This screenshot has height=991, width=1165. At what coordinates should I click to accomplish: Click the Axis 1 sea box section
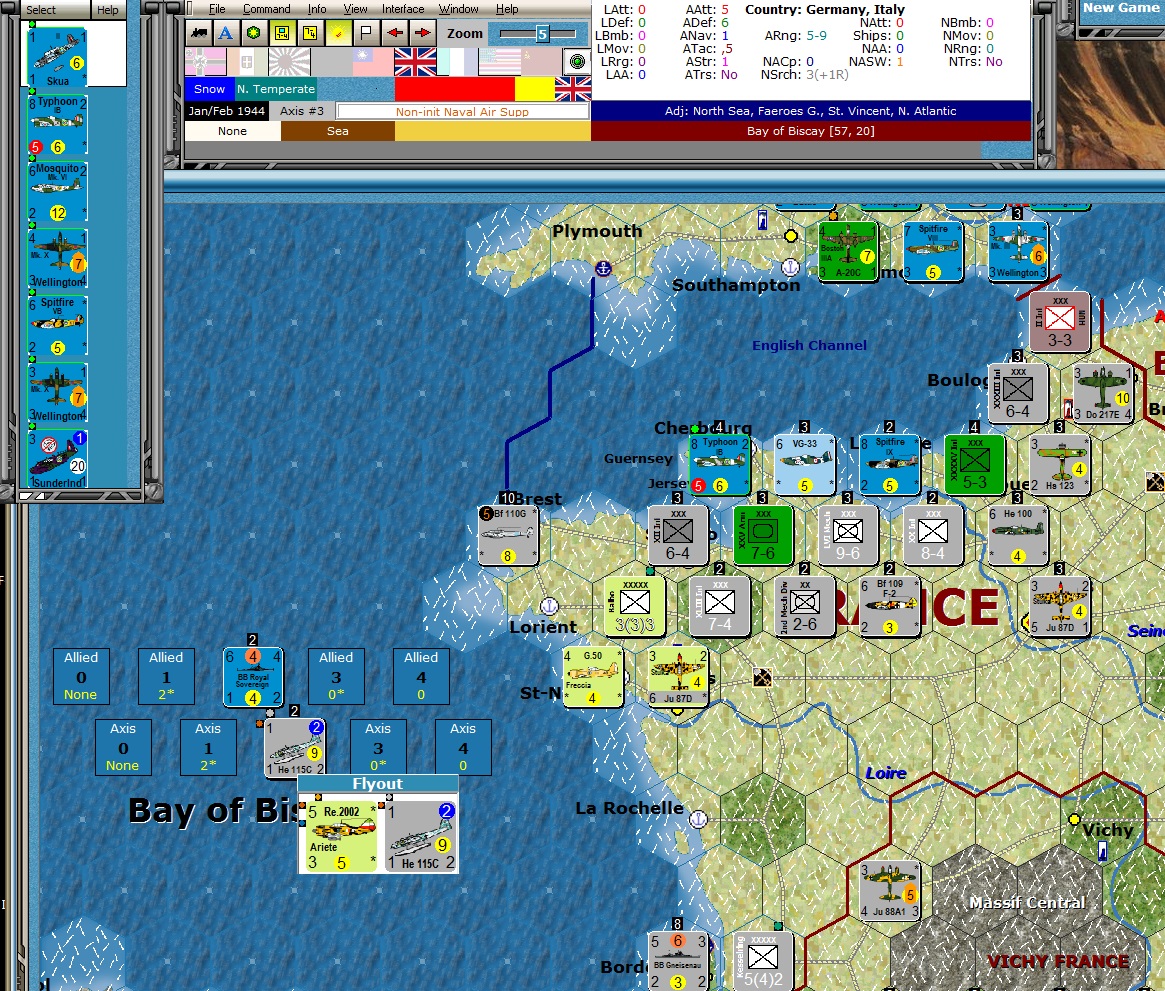coord(208,747)
